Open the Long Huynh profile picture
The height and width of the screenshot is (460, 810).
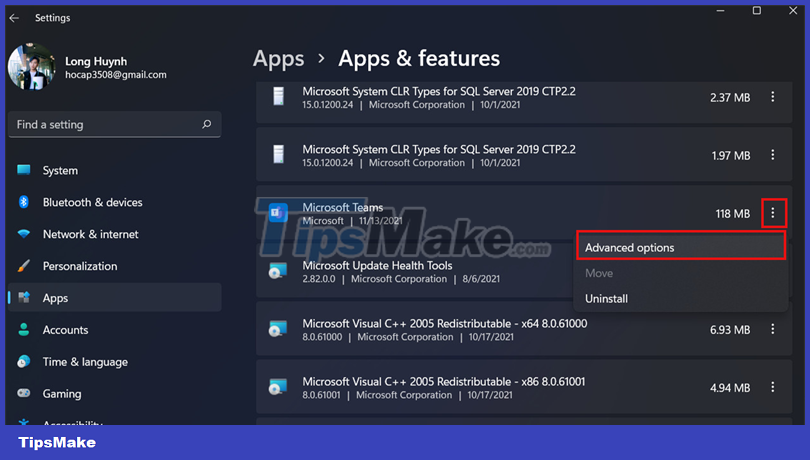click(x=32, y=67)
